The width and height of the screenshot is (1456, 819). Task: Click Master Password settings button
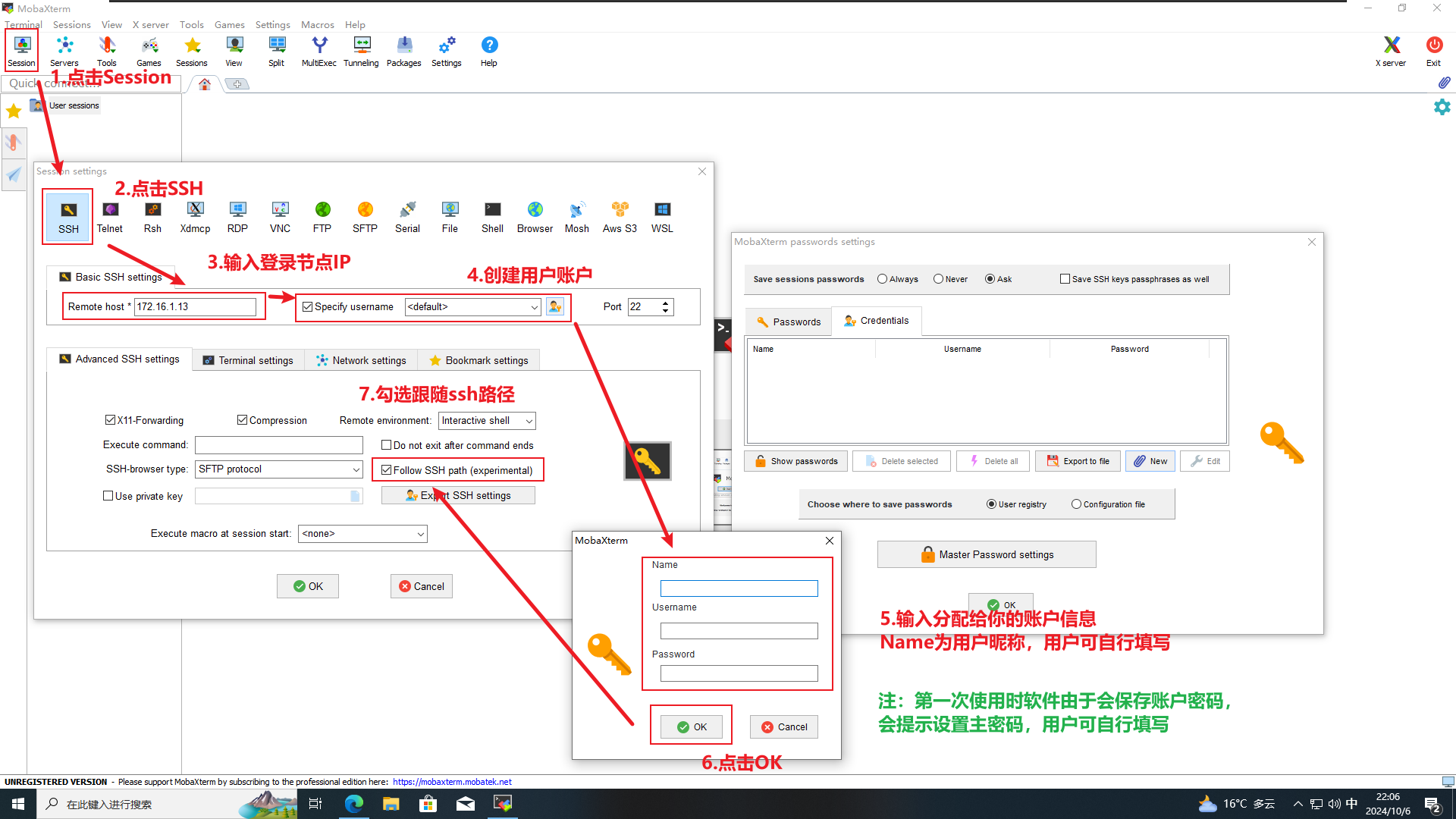coord(987,554)
